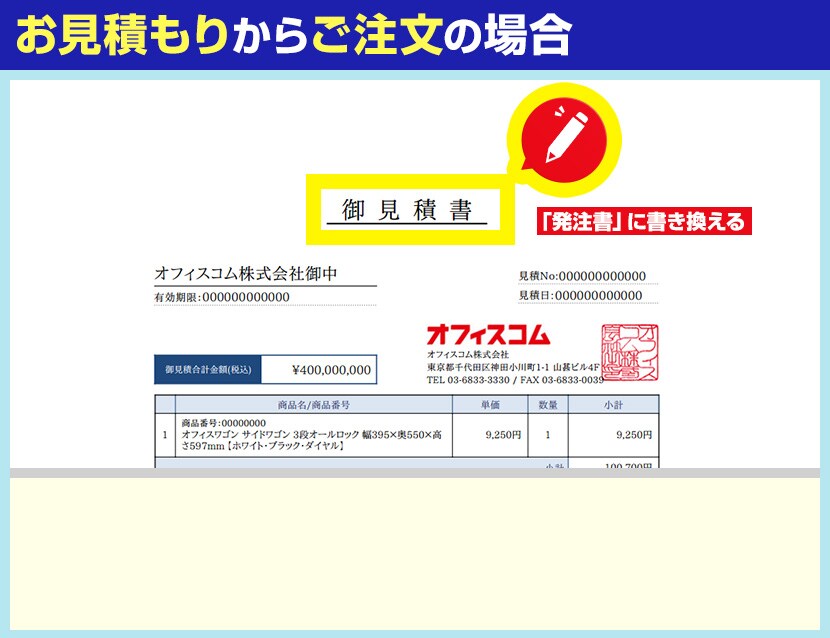The image size is (830, 638).
Task: Click the 見積日:00000000000 field
Action: click(580, 295)
